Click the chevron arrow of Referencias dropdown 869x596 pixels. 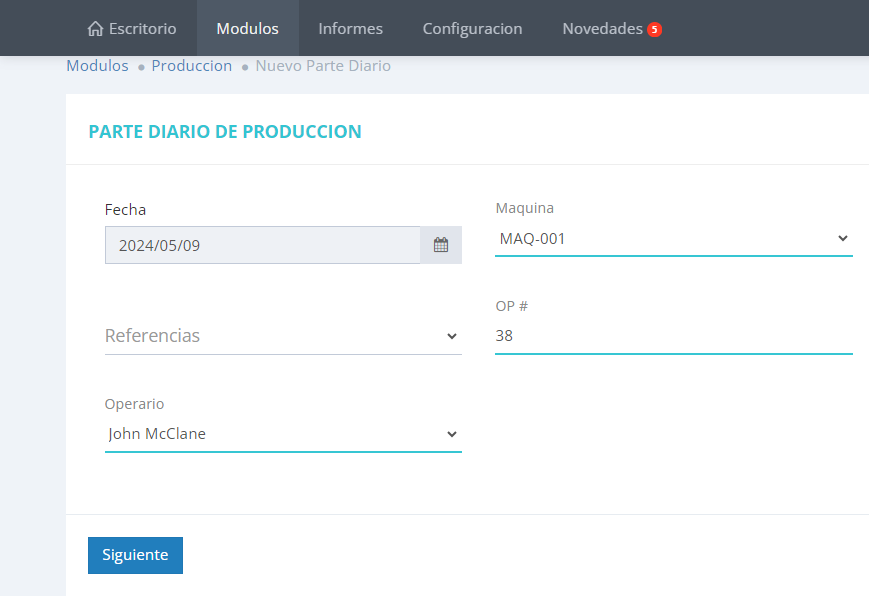pyautogui.click(x=451, y=336)
